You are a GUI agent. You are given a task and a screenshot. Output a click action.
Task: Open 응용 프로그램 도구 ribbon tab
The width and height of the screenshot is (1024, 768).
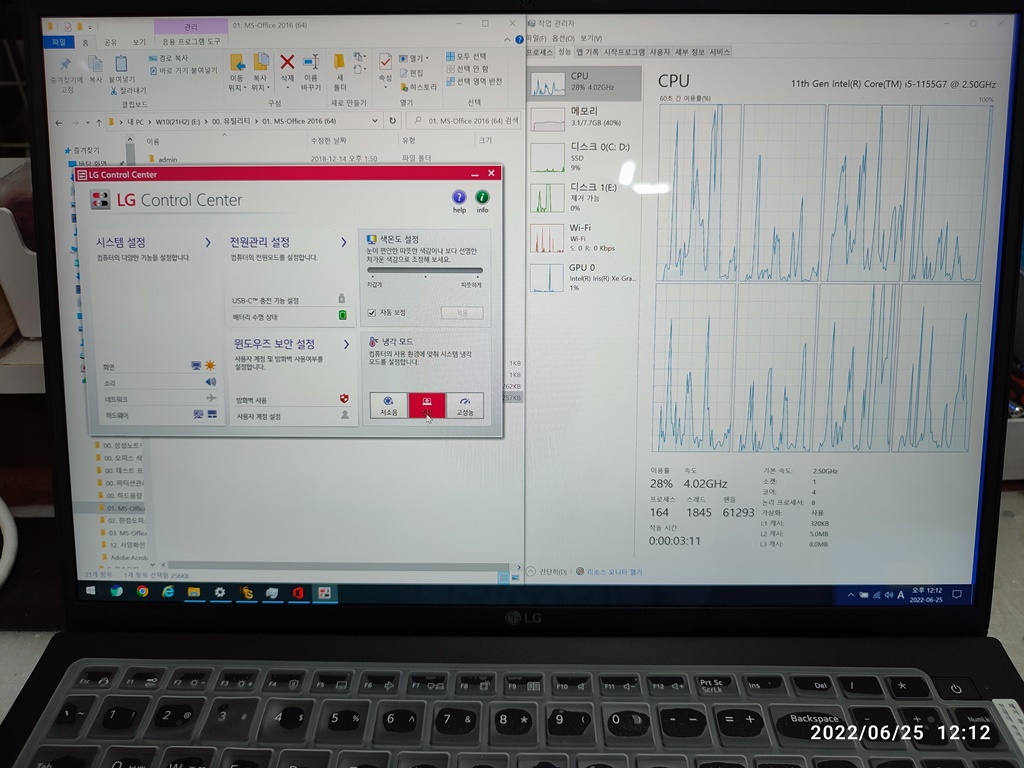coord(191,42)
